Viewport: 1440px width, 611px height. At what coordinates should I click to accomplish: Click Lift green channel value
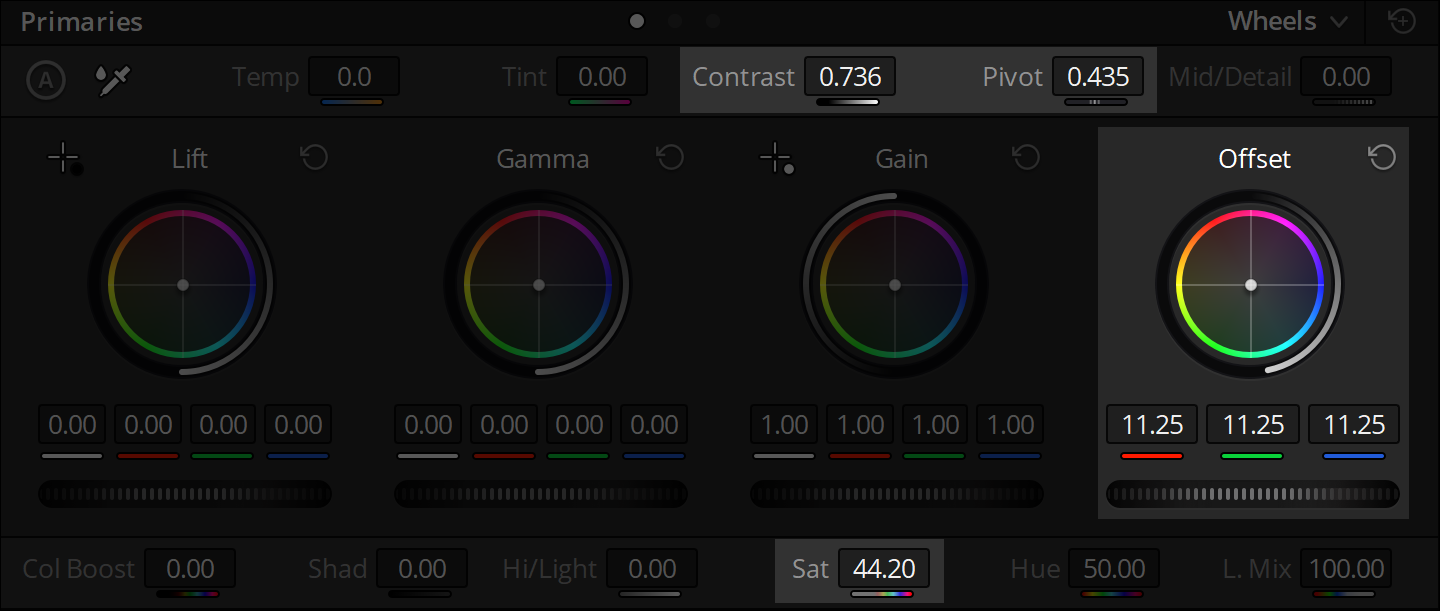(223, 425)
